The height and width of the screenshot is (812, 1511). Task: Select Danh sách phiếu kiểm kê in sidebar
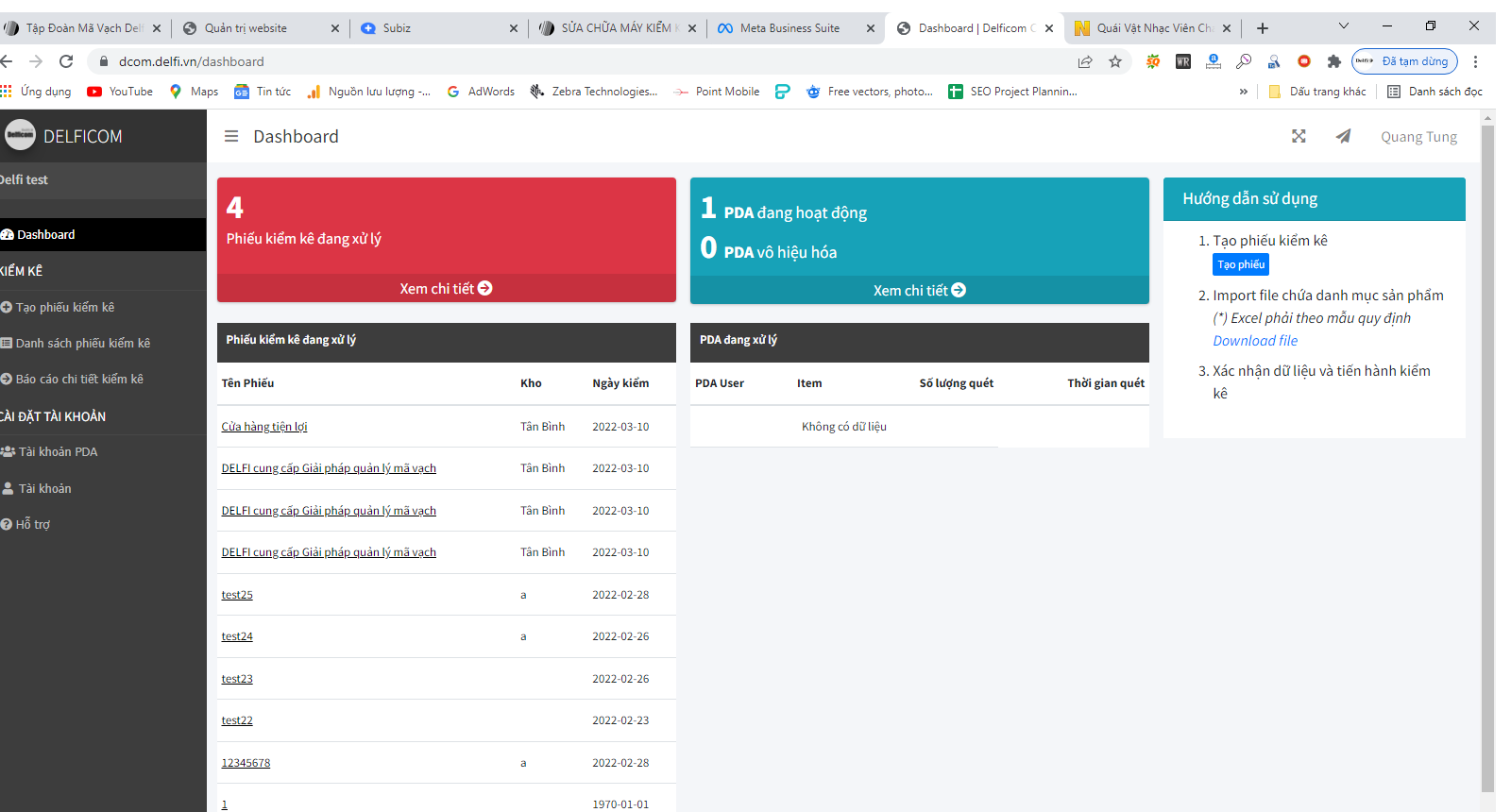82,344
